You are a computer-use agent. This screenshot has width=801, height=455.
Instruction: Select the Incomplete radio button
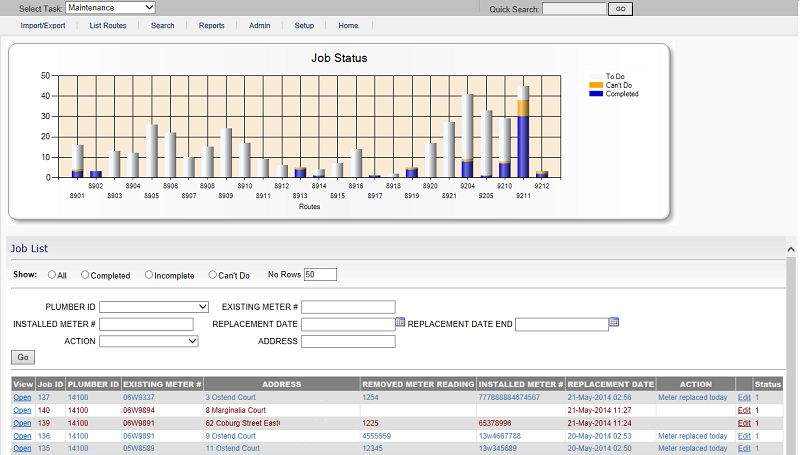click(x=149, y=274)
